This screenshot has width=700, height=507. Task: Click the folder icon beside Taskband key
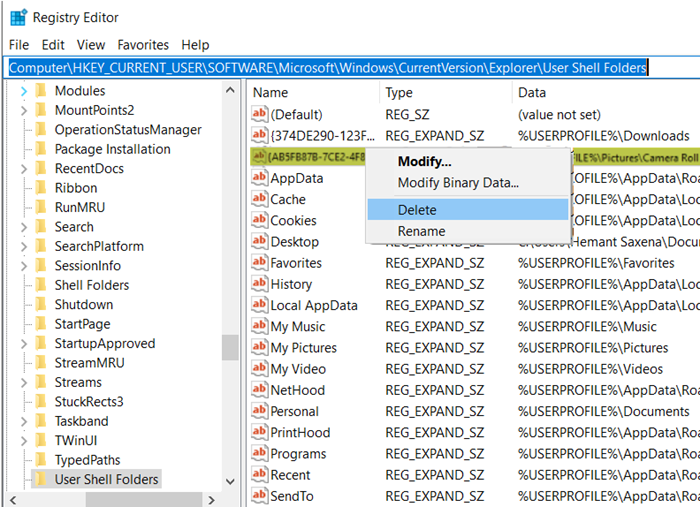tap(41, 421)
